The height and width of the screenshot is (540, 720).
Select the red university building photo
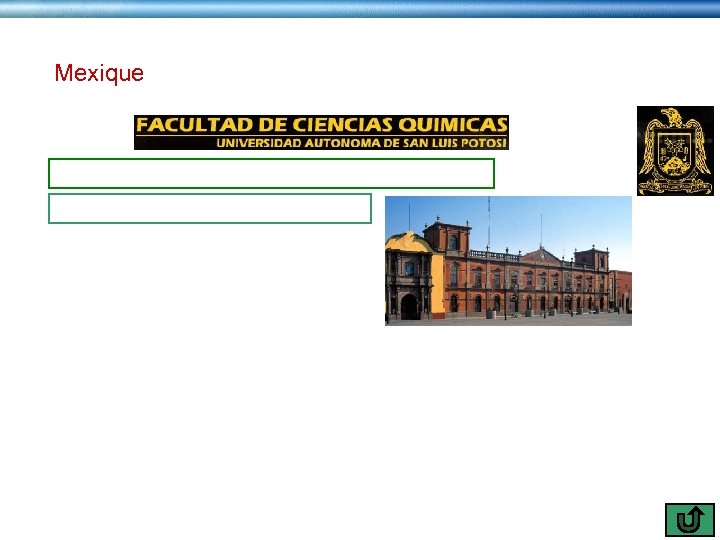[x=508, y=261]
